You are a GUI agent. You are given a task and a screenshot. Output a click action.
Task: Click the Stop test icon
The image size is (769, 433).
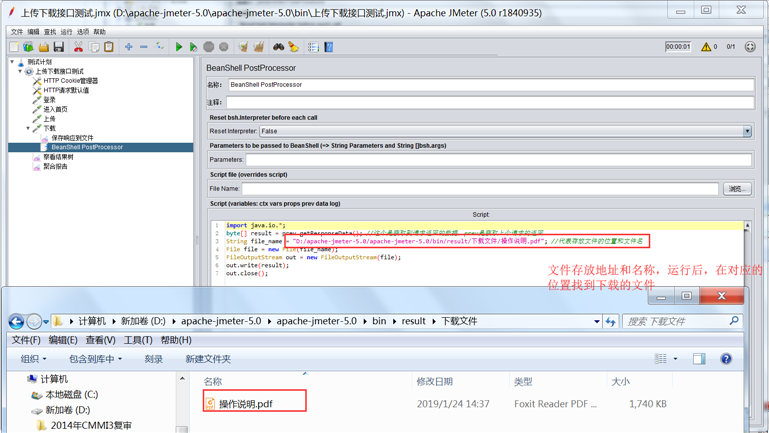209,47
